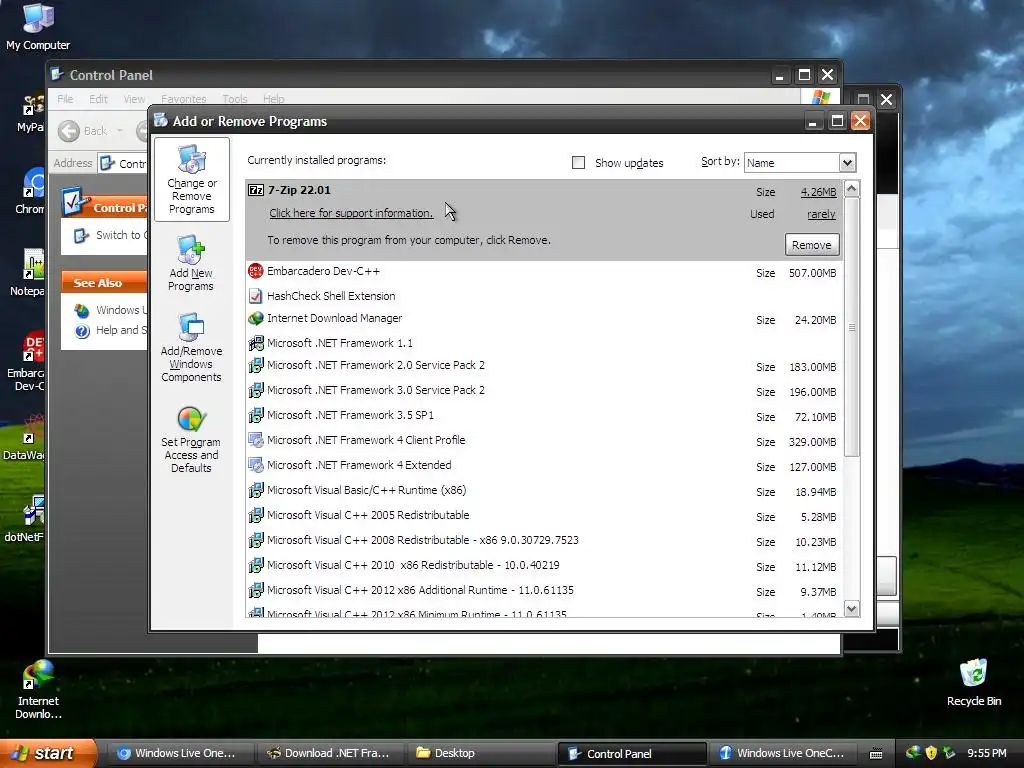
Task: Open My Computer desktop icon
Action: (x=38, y=26)
